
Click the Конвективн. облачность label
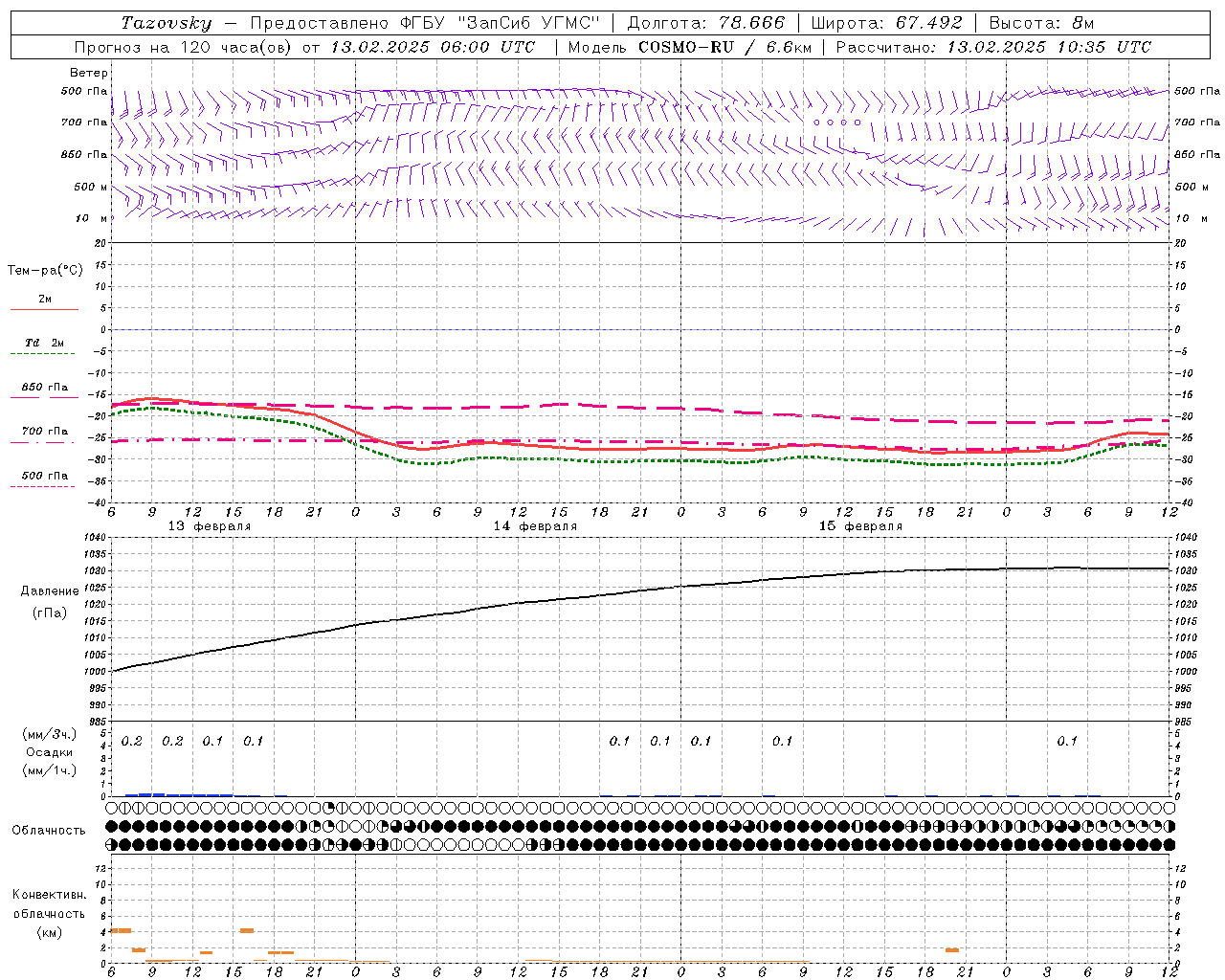[x=49, y=904]
